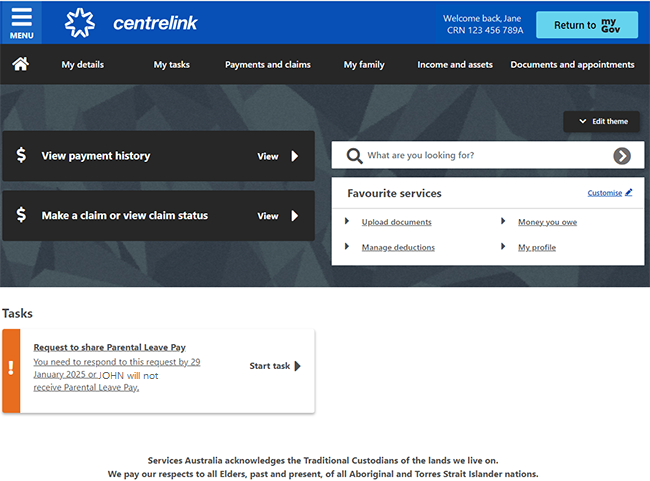Open the My tasks menu
The height and width of the screenshot is (481, 650).
click(x=172, y=65)
